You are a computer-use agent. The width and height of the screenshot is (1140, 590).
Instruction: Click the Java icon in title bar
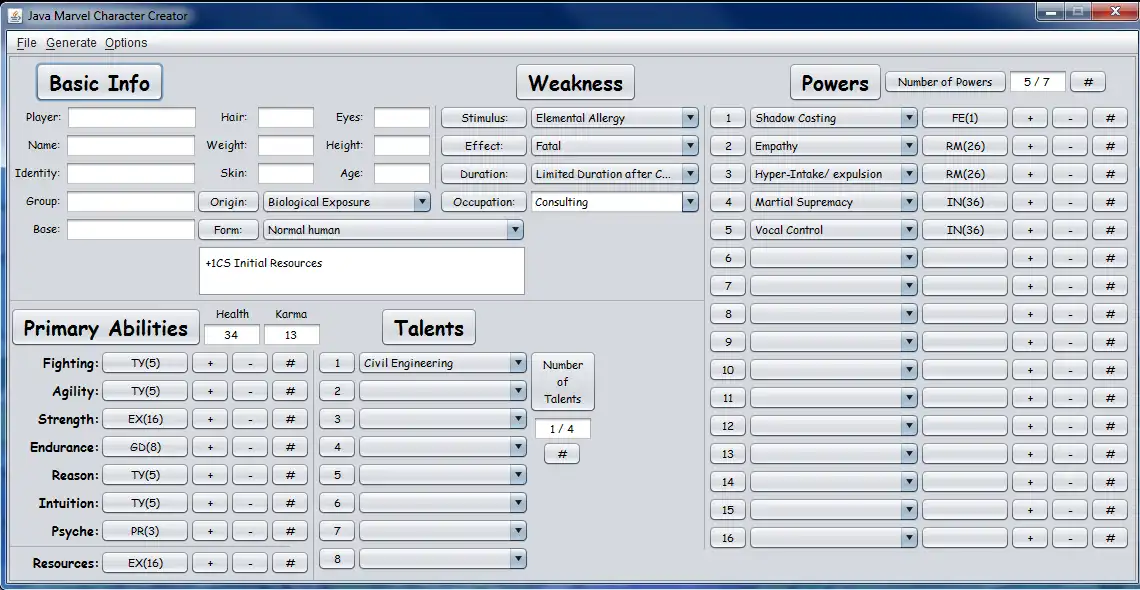[15, 15]
